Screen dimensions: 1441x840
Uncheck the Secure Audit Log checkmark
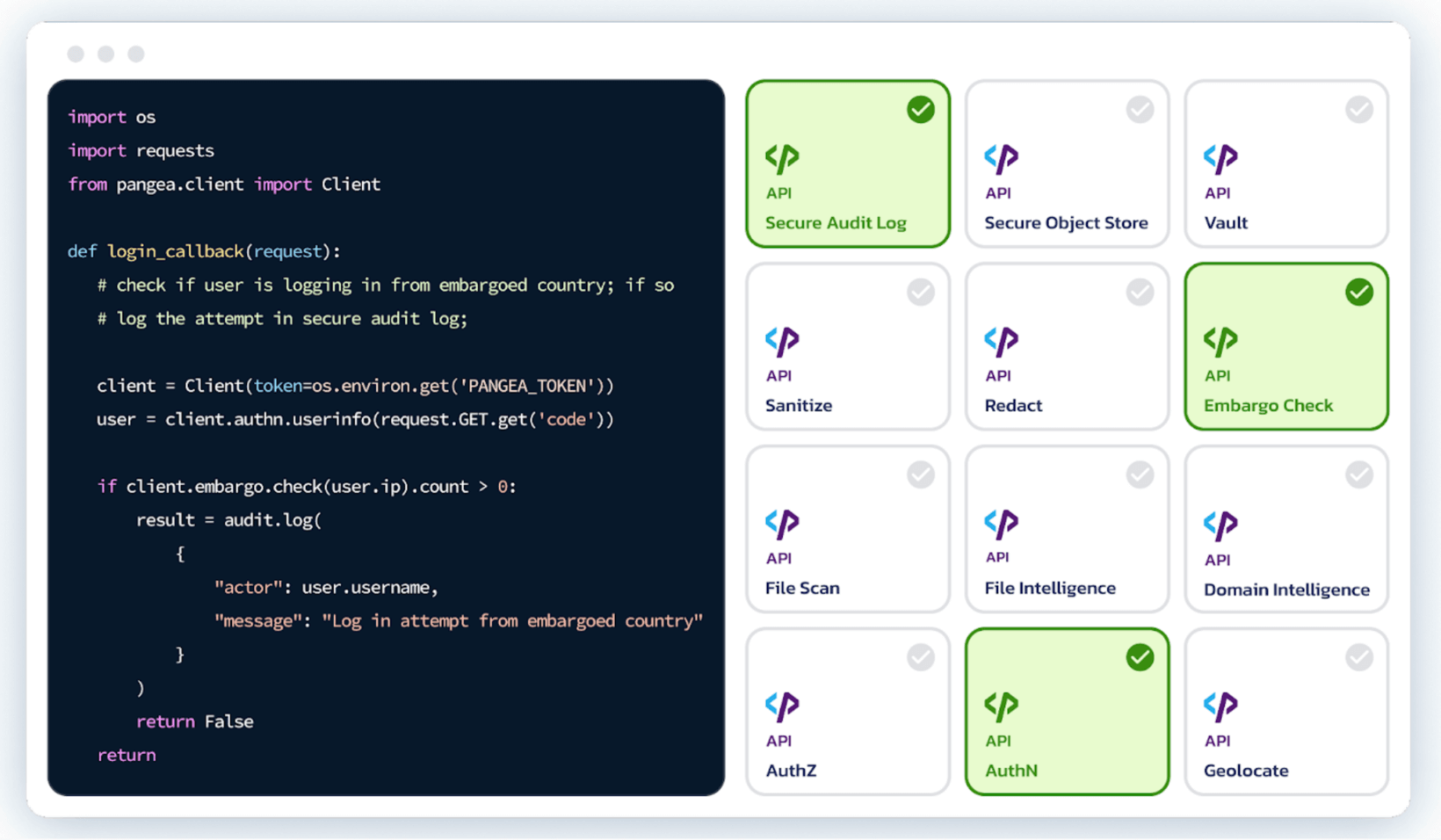pos(920,110)
